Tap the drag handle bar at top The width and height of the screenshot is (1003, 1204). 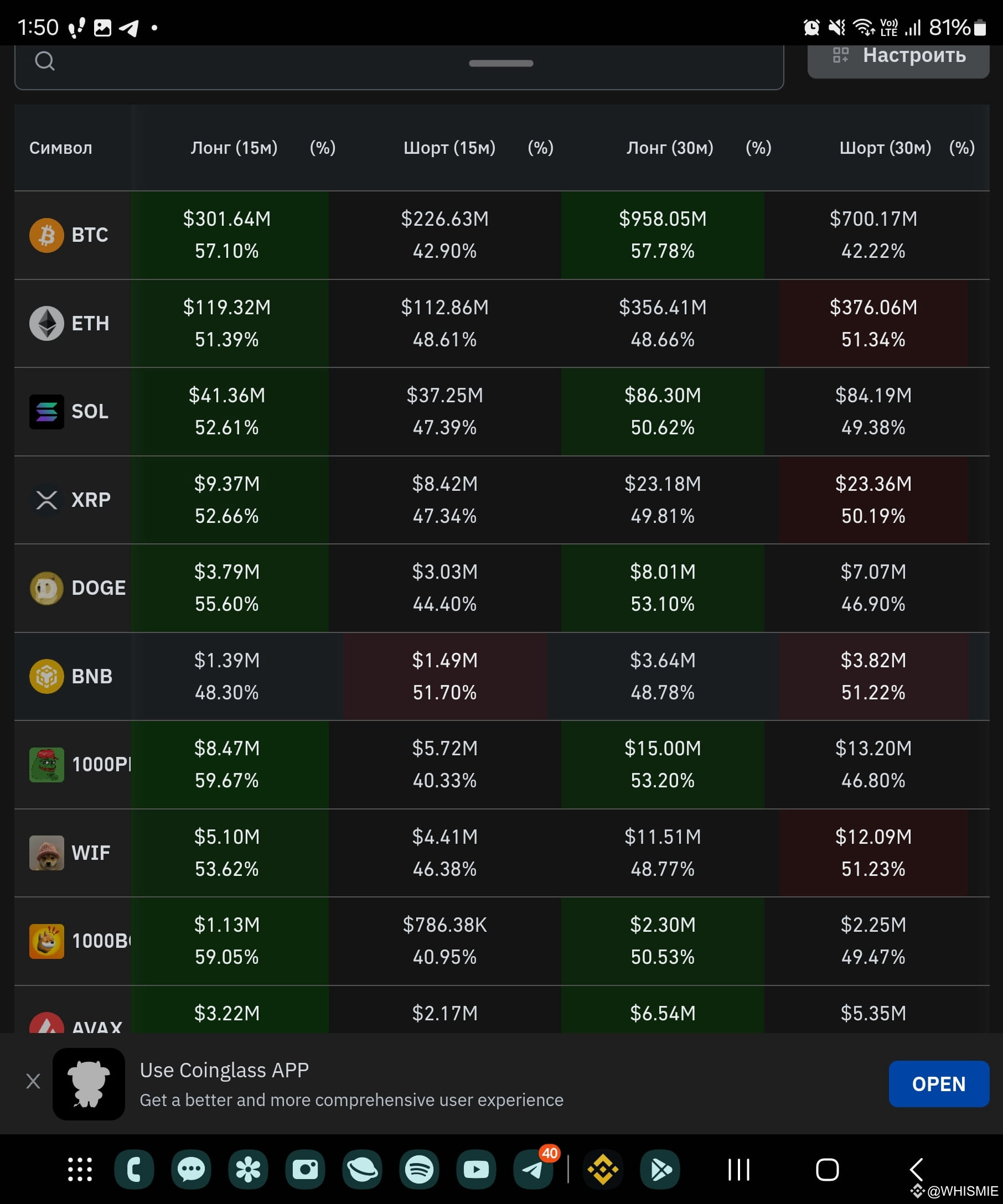(x=501, y=63)
